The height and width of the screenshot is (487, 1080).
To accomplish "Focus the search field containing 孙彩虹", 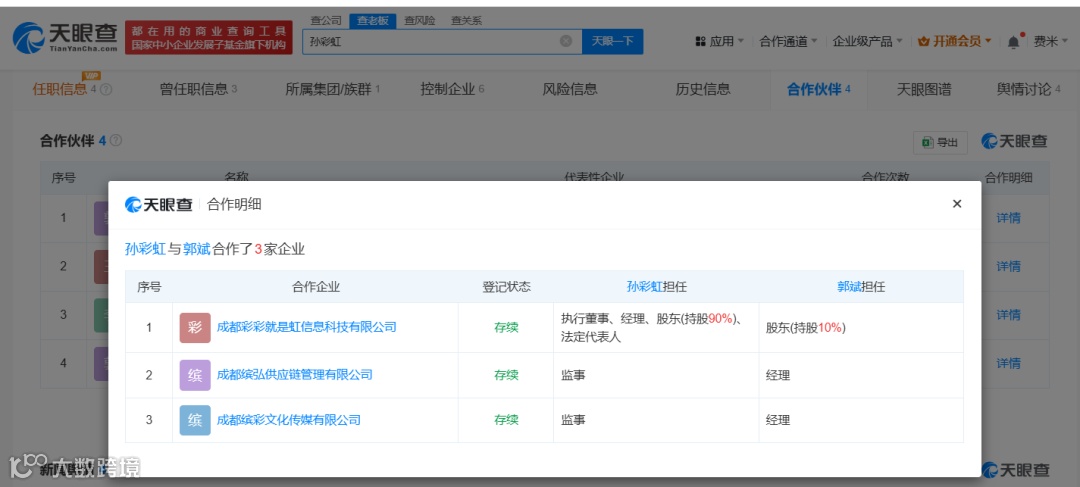I will tap(442, 41).
